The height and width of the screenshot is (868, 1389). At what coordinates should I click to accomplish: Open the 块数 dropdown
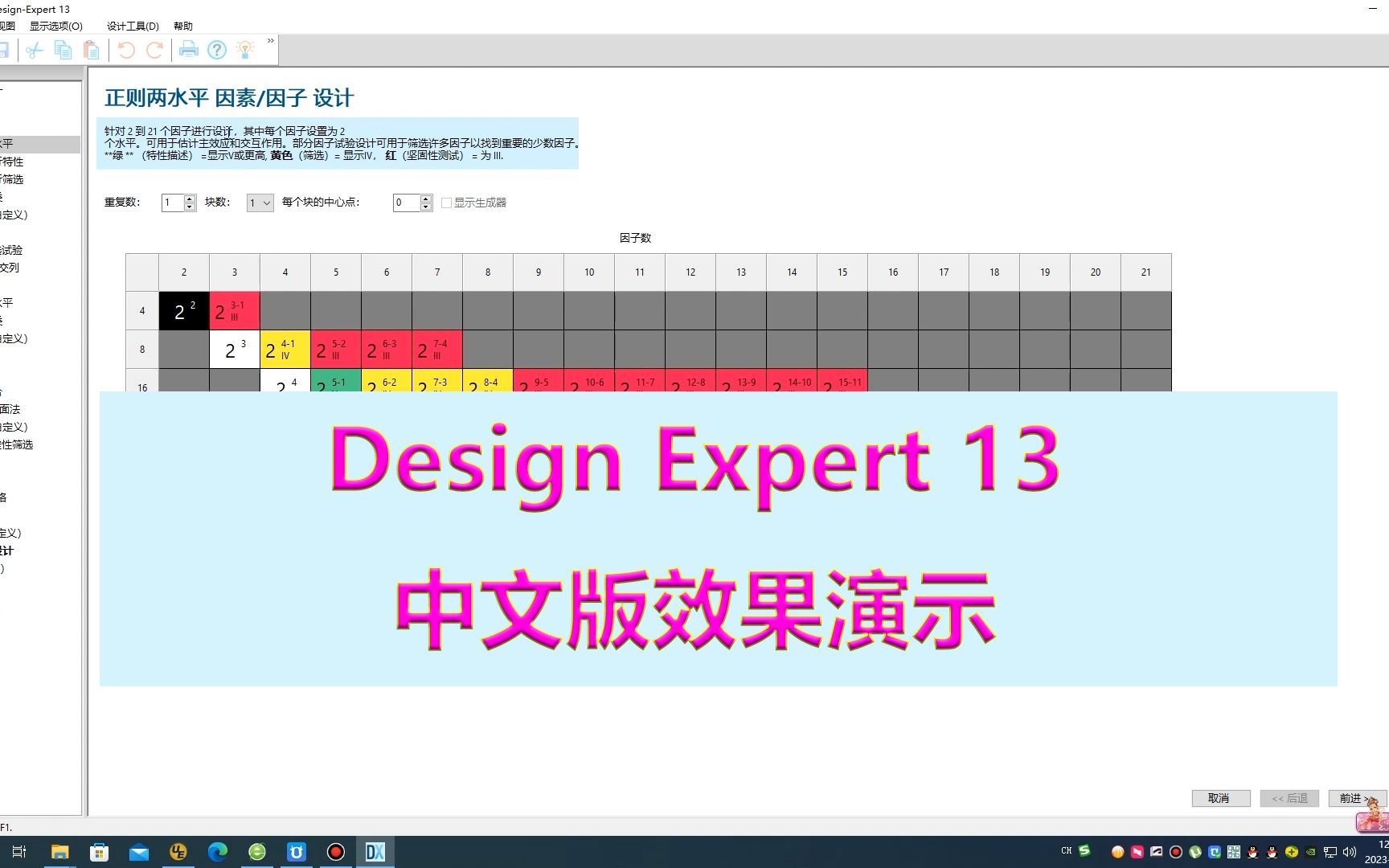pyautogui.click(x=260, y=203)
